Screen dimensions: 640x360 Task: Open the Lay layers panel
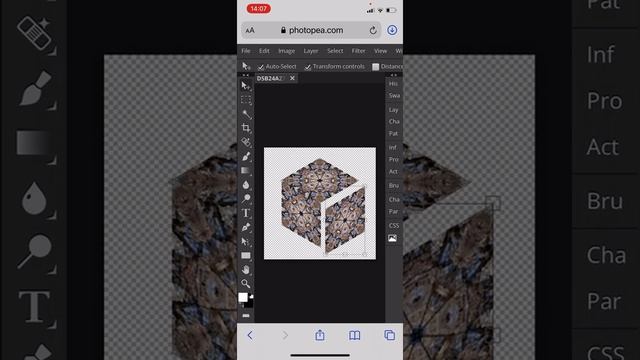pos(393,110)
